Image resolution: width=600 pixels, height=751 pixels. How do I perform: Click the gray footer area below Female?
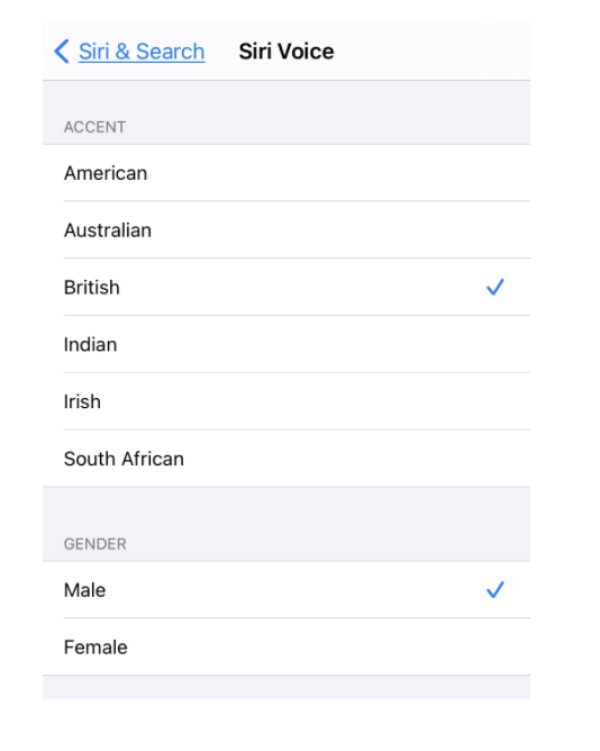(x=286, y=687)
